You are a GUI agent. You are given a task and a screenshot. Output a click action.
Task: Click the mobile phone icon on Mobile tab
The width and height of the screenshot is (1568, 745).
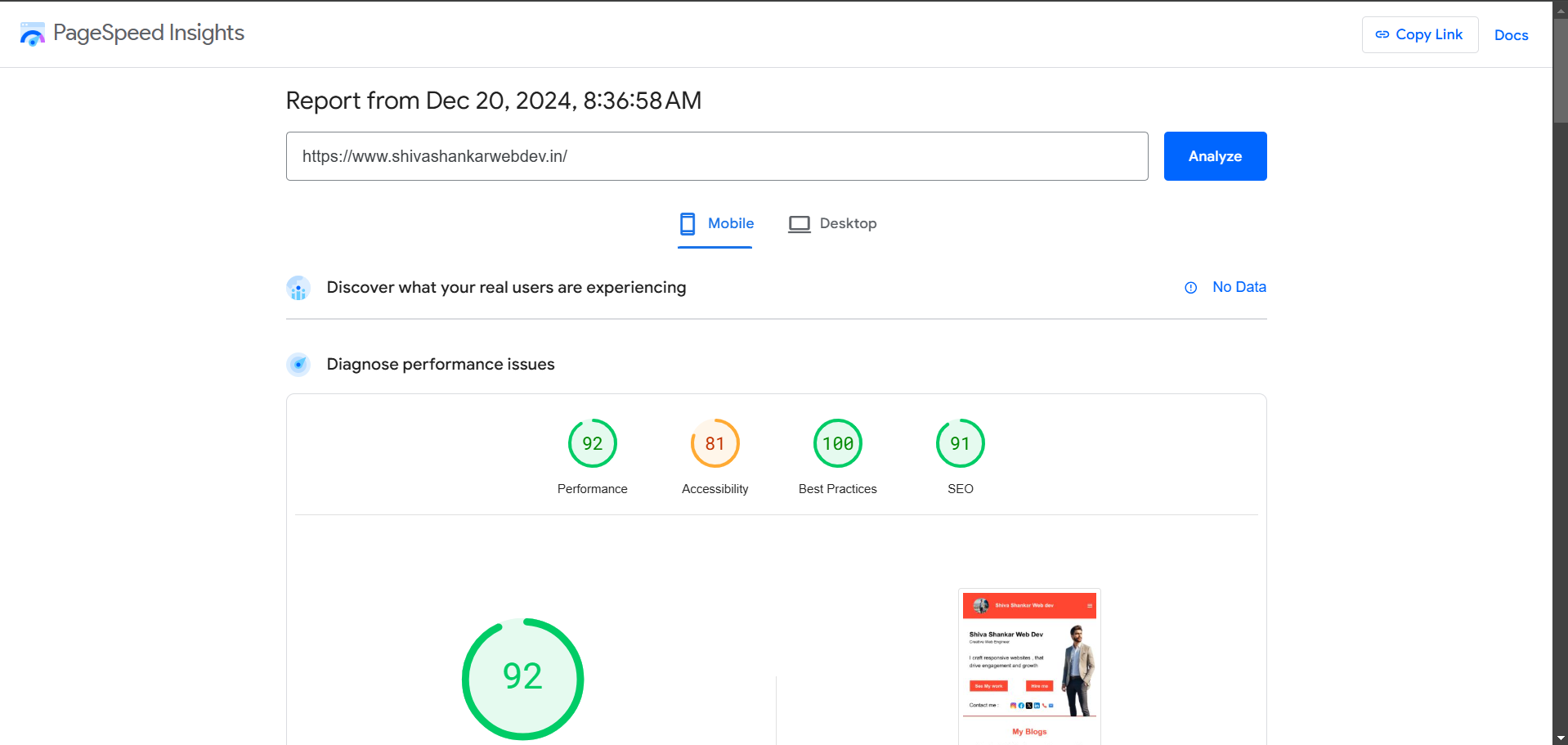click(x=688, y=223)
